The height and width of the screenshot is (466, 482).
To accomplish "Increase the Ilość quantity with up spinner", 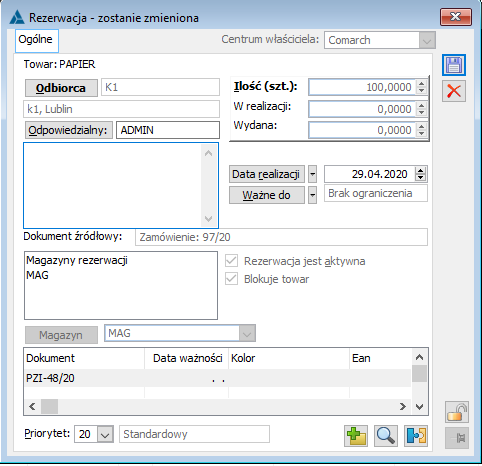I will click(421, 84).
